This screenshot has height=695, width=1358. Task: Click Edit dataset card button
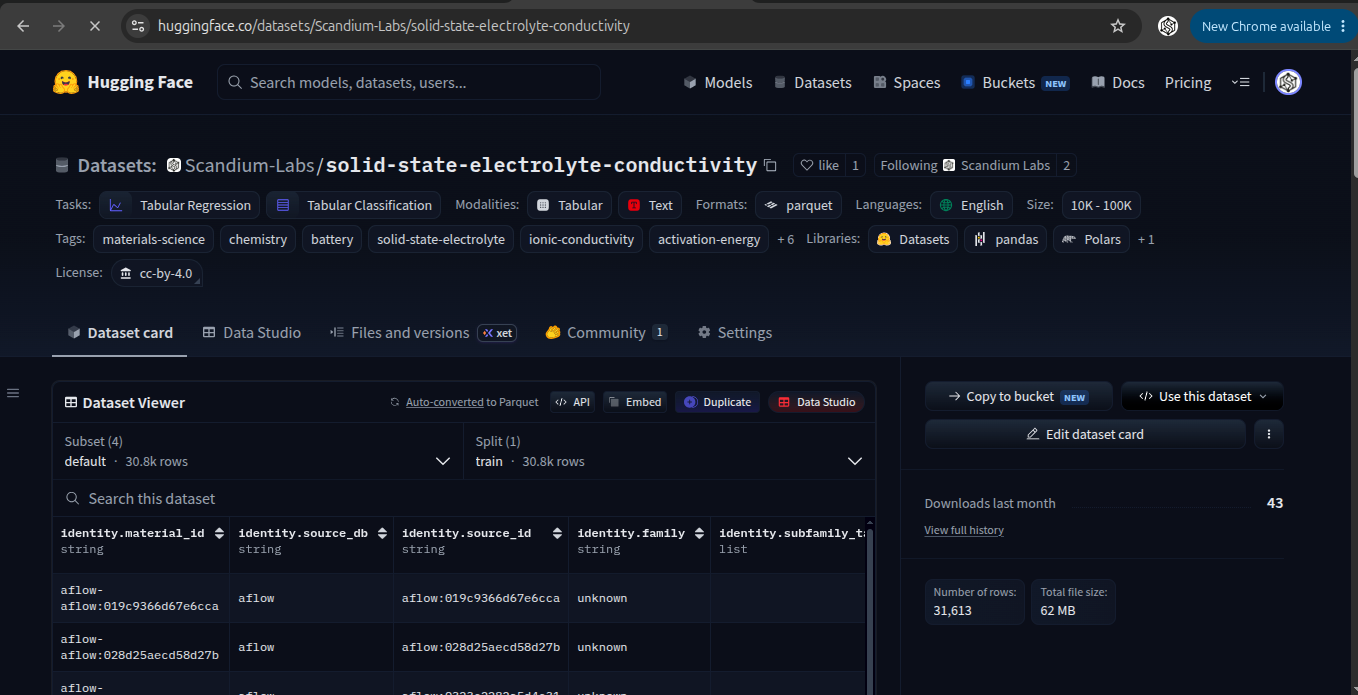tap(1085, 434)
